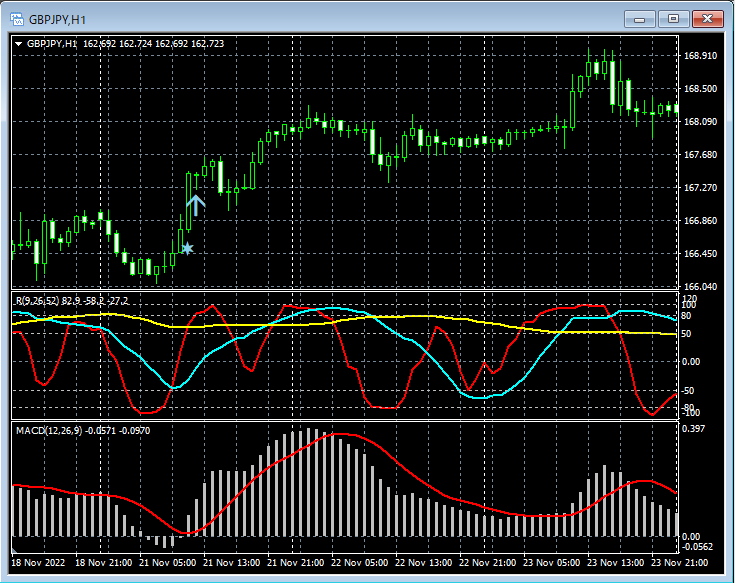Click the blue star marker below candles
Screen dimensions: 736x583
point(187,248)
